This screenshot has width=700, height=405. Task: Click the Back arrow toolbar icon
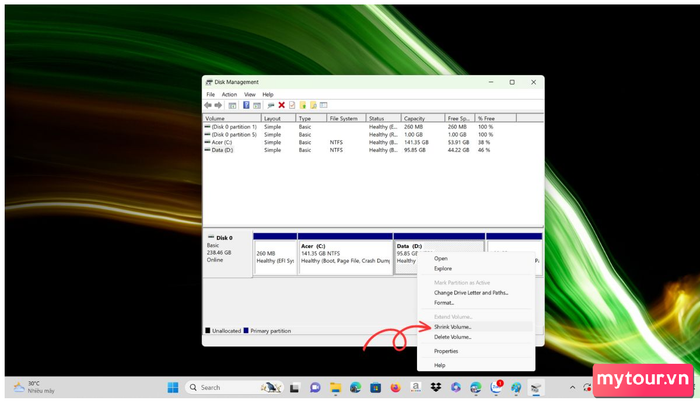click(x=208, y=105)
